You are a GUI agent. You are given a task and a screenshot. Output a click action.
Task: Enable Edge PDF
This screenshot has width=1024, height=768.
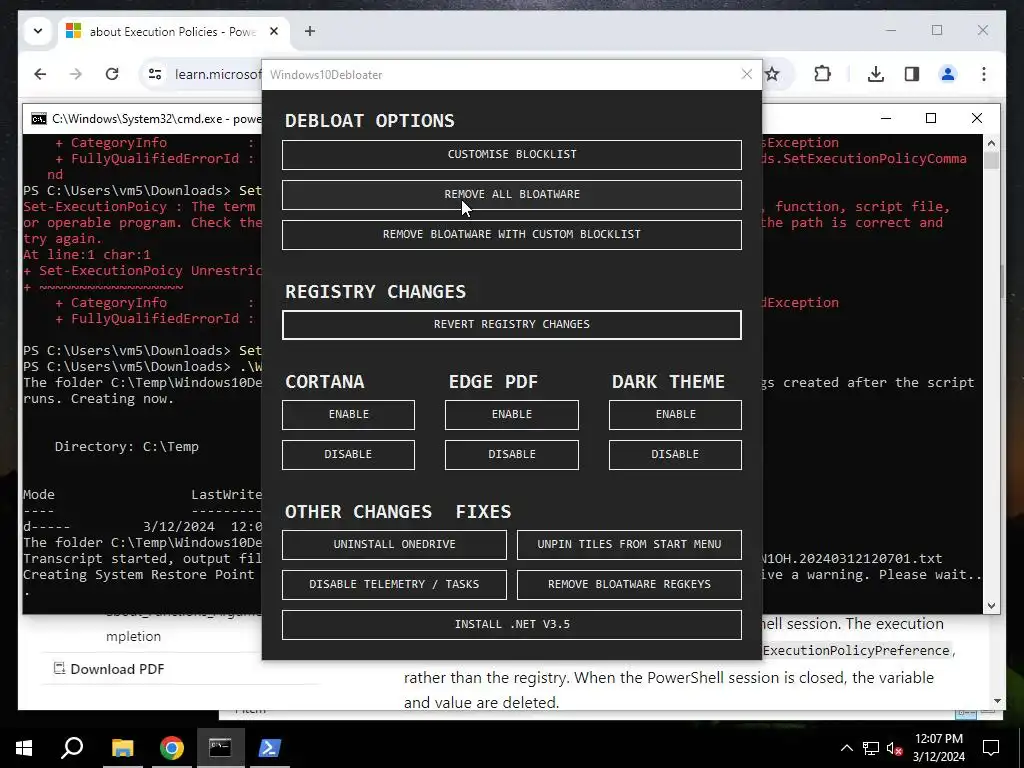point(511,415)
